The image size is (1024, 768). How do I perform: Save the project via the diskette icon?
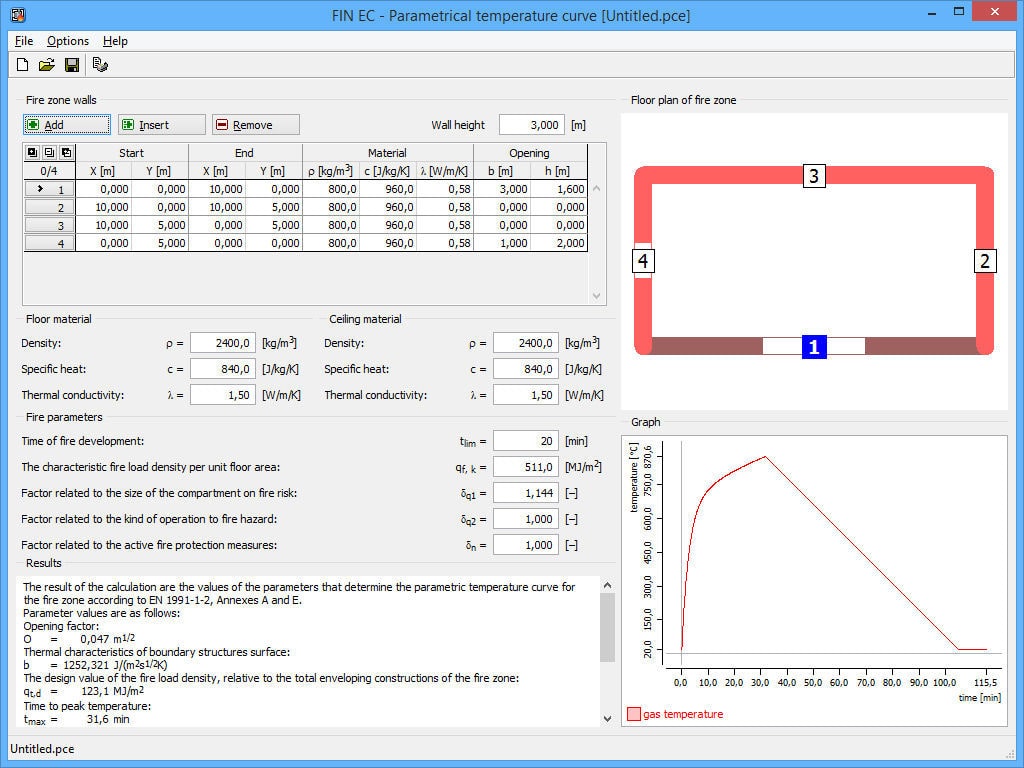point(71,64)
